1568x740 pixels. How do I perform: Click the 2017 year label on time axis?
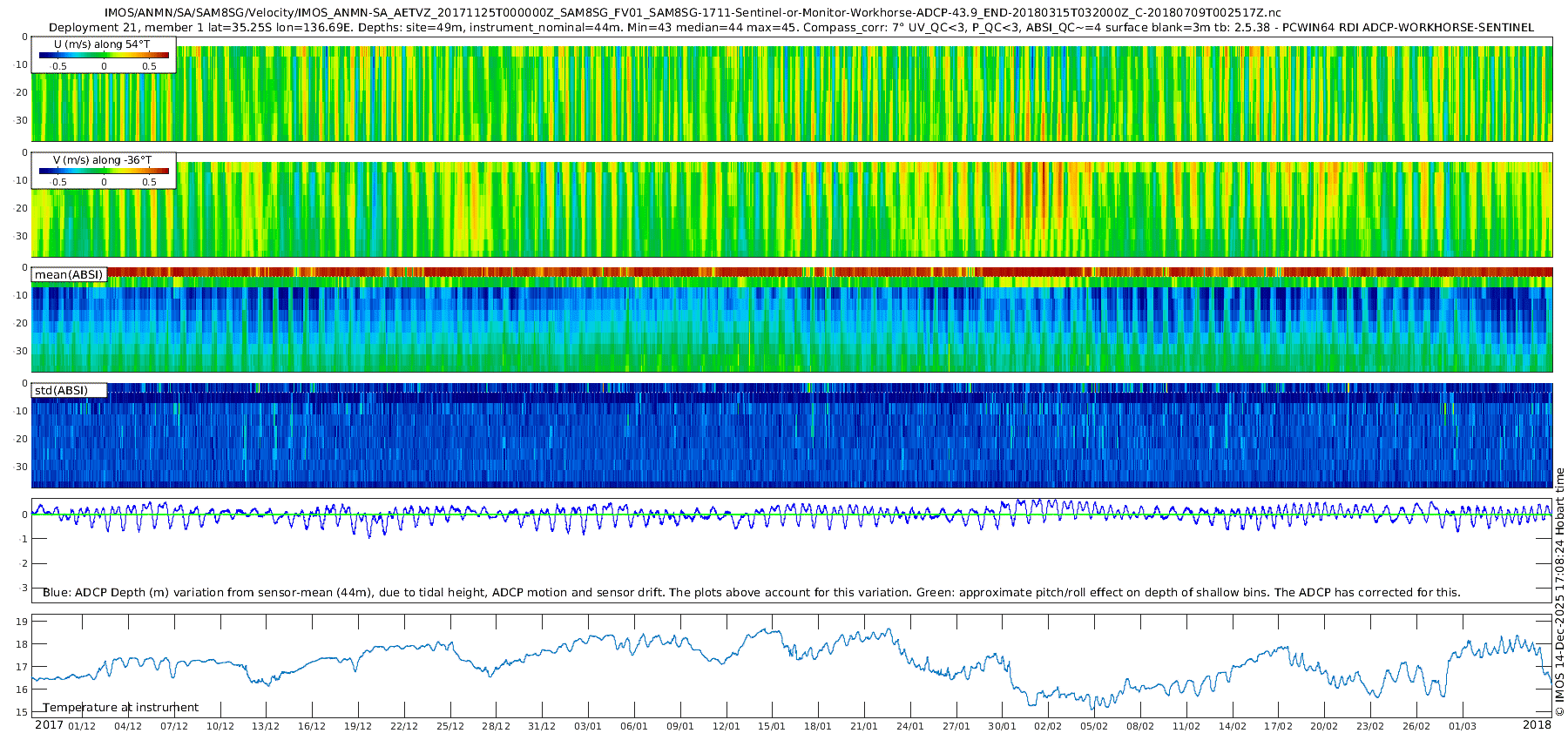click(49, 725)
